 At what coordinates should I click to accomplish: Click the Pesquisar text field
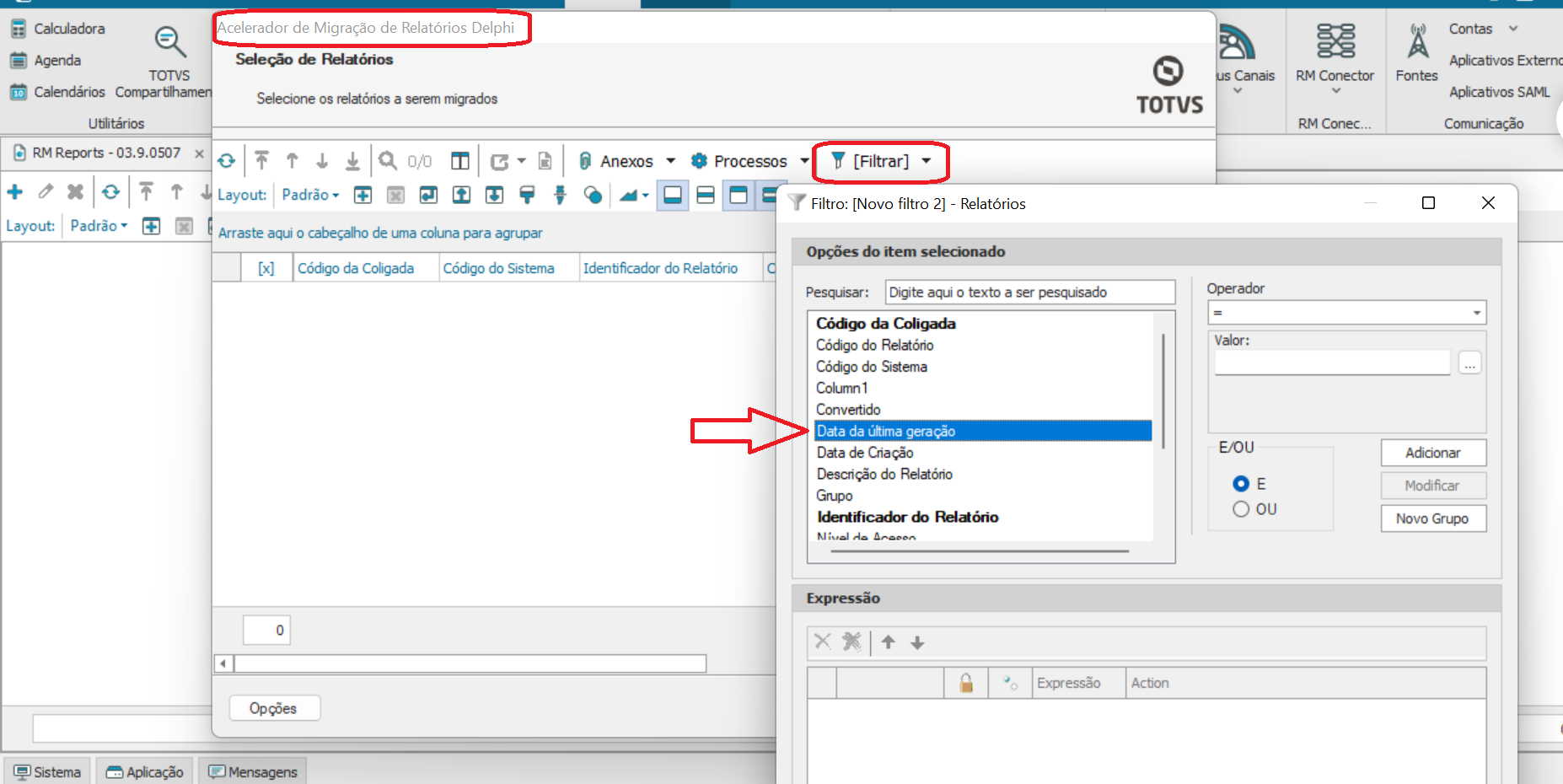(1030, 293)
